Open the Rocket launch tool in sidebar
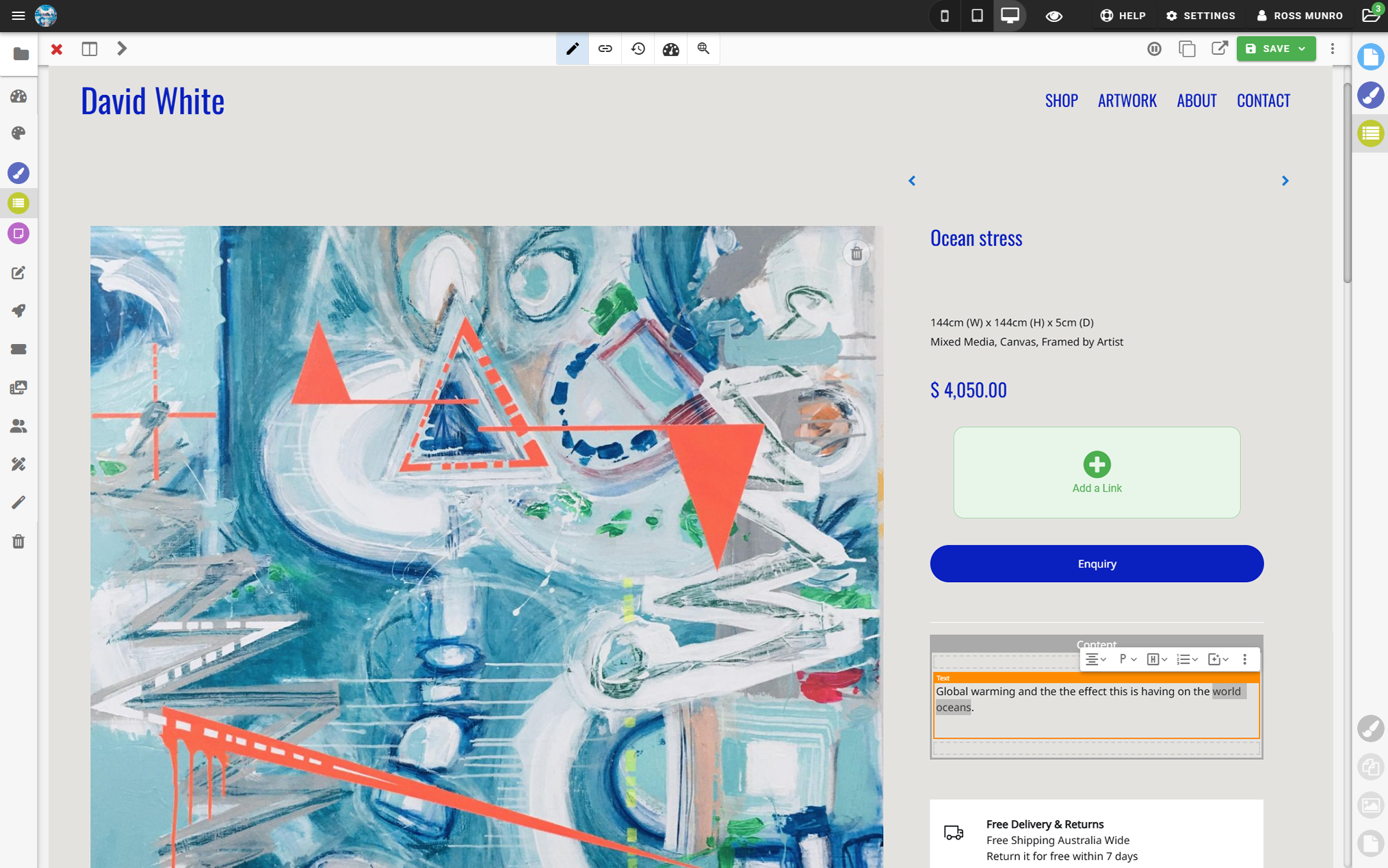The height and width of the screenshot is (868, 1388). point(18,311)
